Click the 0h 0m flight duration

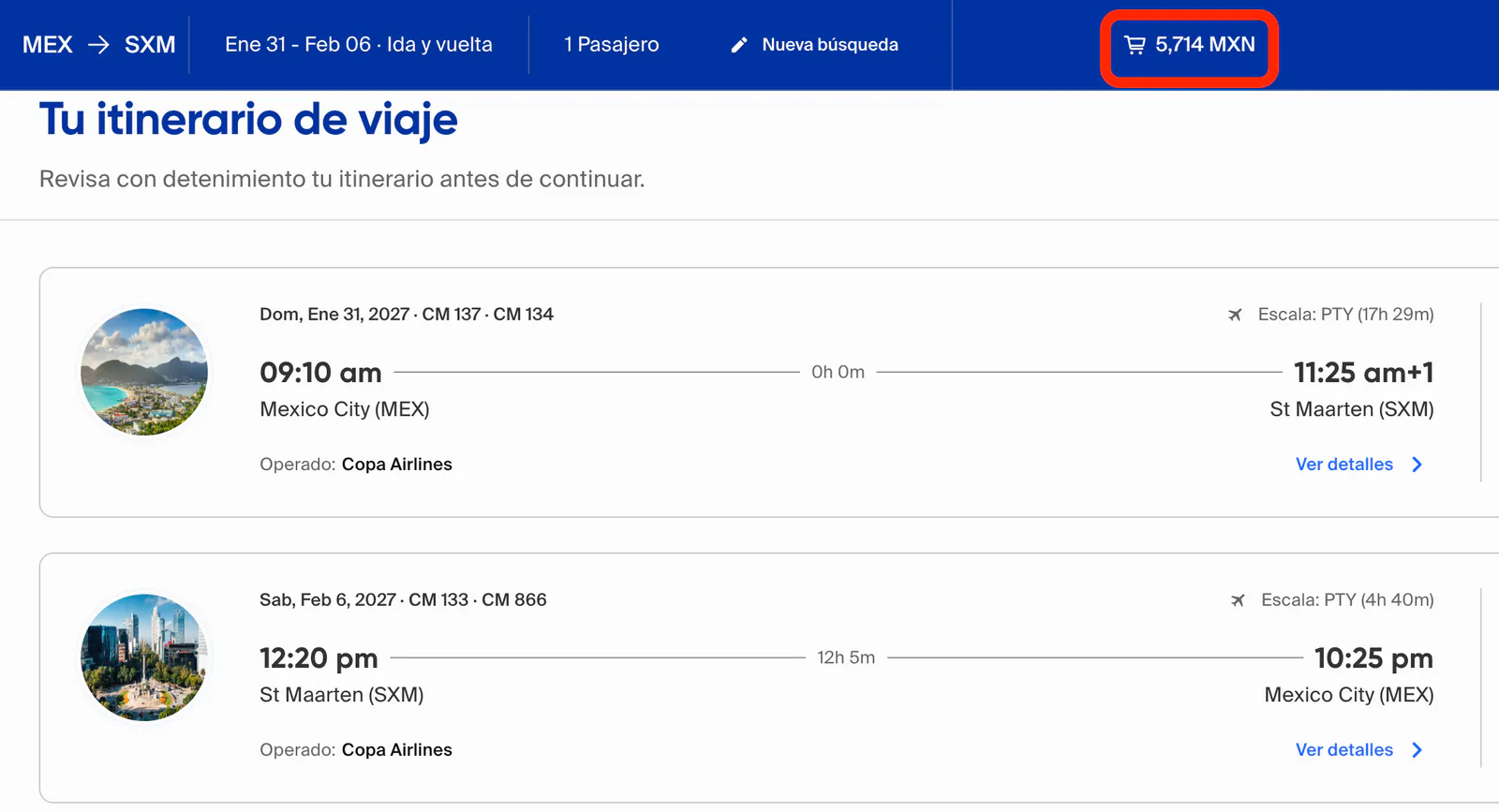coord(839,372)
